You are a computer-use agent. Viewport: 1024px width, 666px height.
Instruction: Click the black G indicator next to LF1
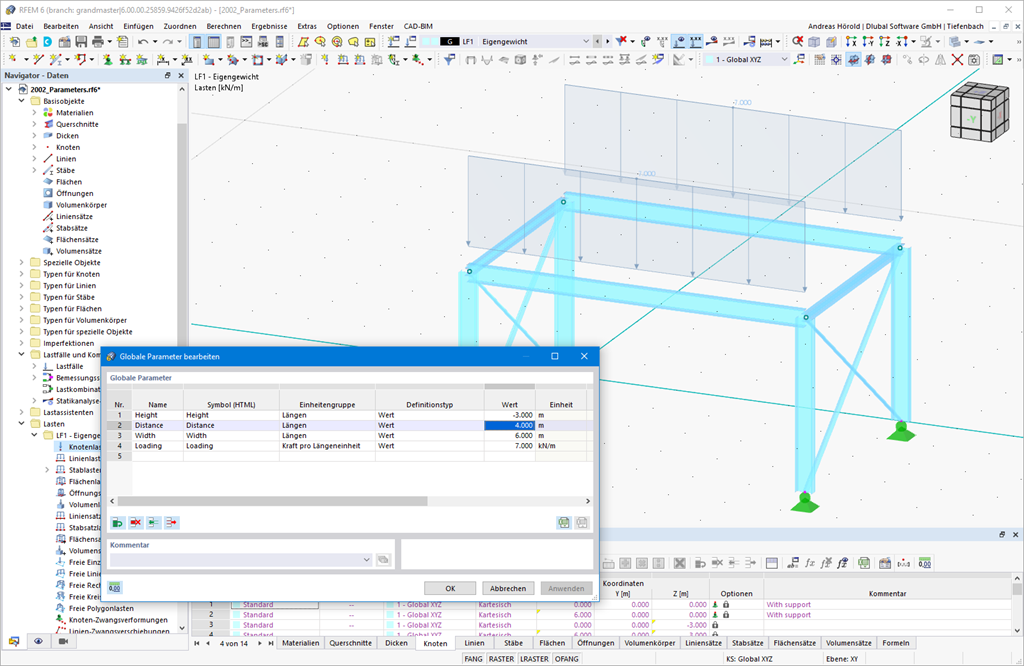tap(449, 41)
